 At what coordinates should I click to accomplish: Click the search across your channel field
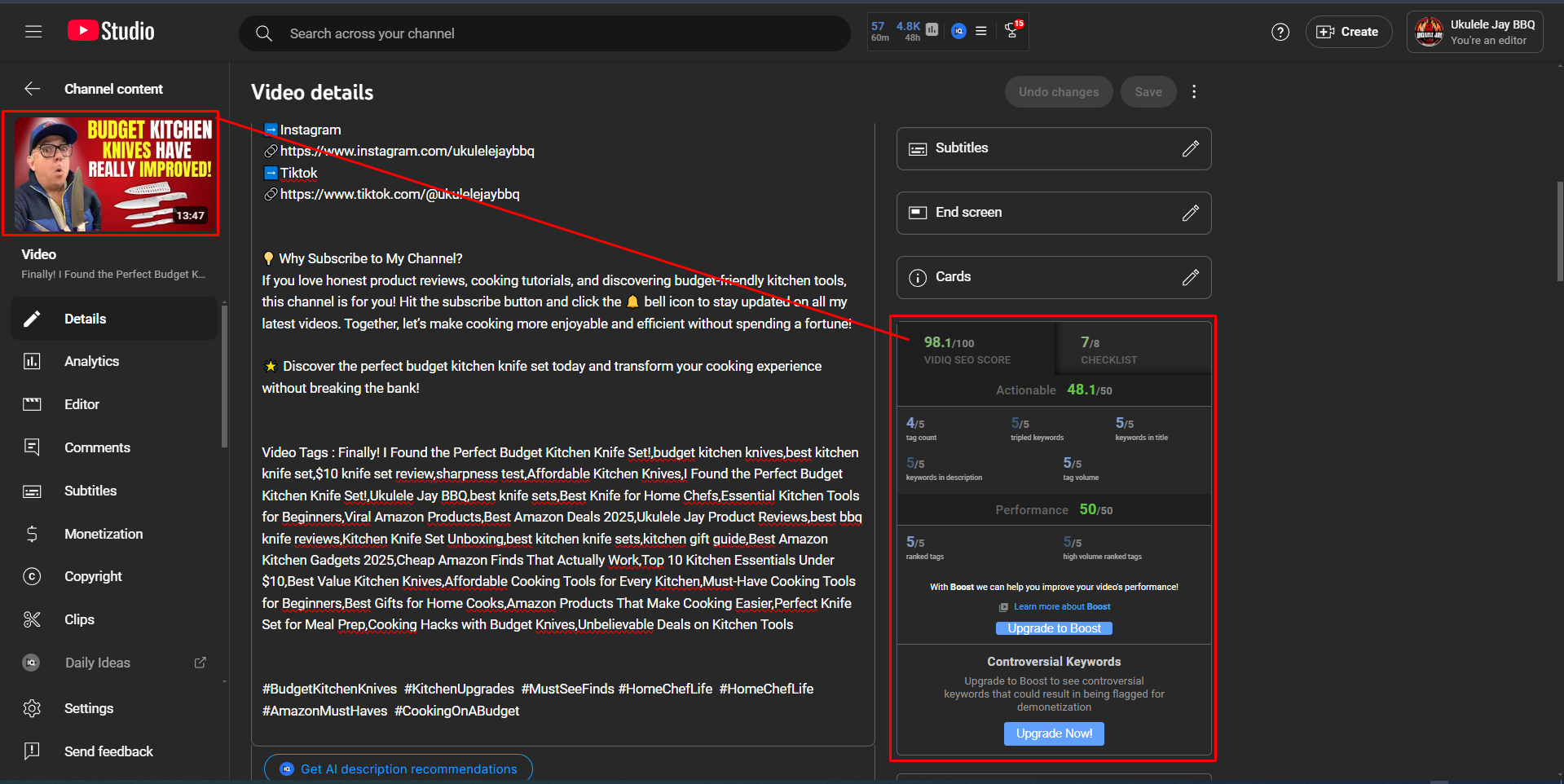544,33
